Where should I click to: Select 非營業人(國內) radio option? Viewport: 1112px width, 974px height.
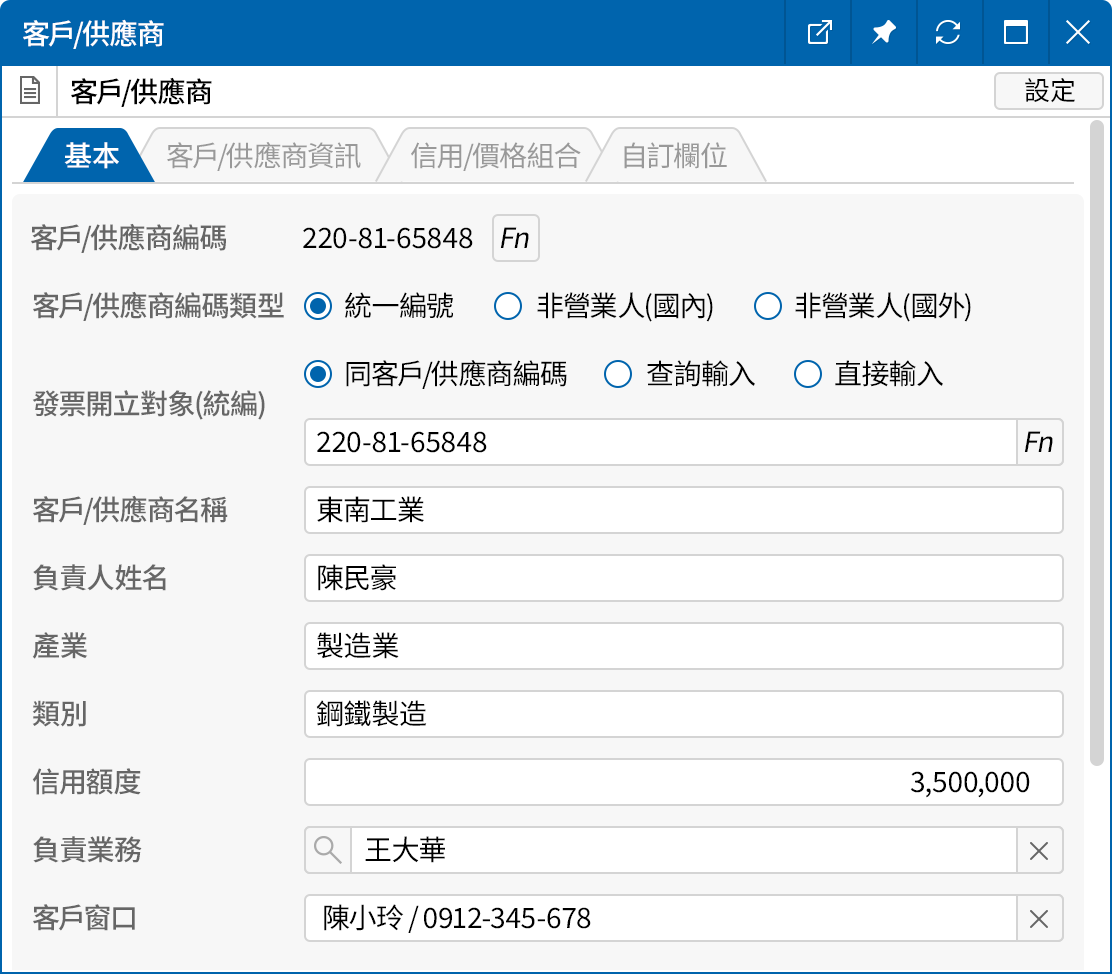point(509,306)
